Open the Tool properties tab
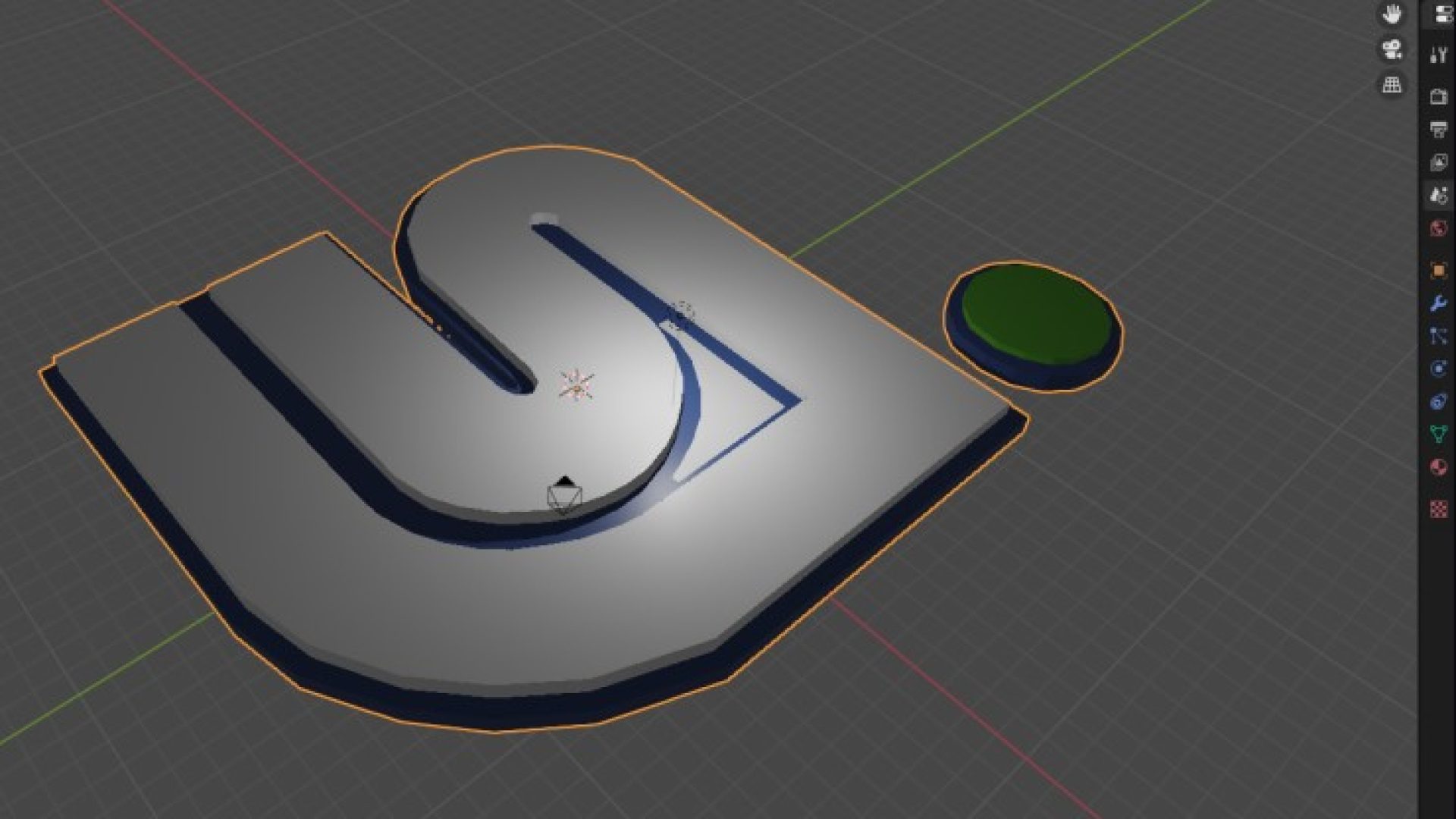1456x819 pixels. pyautogui.click(x=1439, y=55)
